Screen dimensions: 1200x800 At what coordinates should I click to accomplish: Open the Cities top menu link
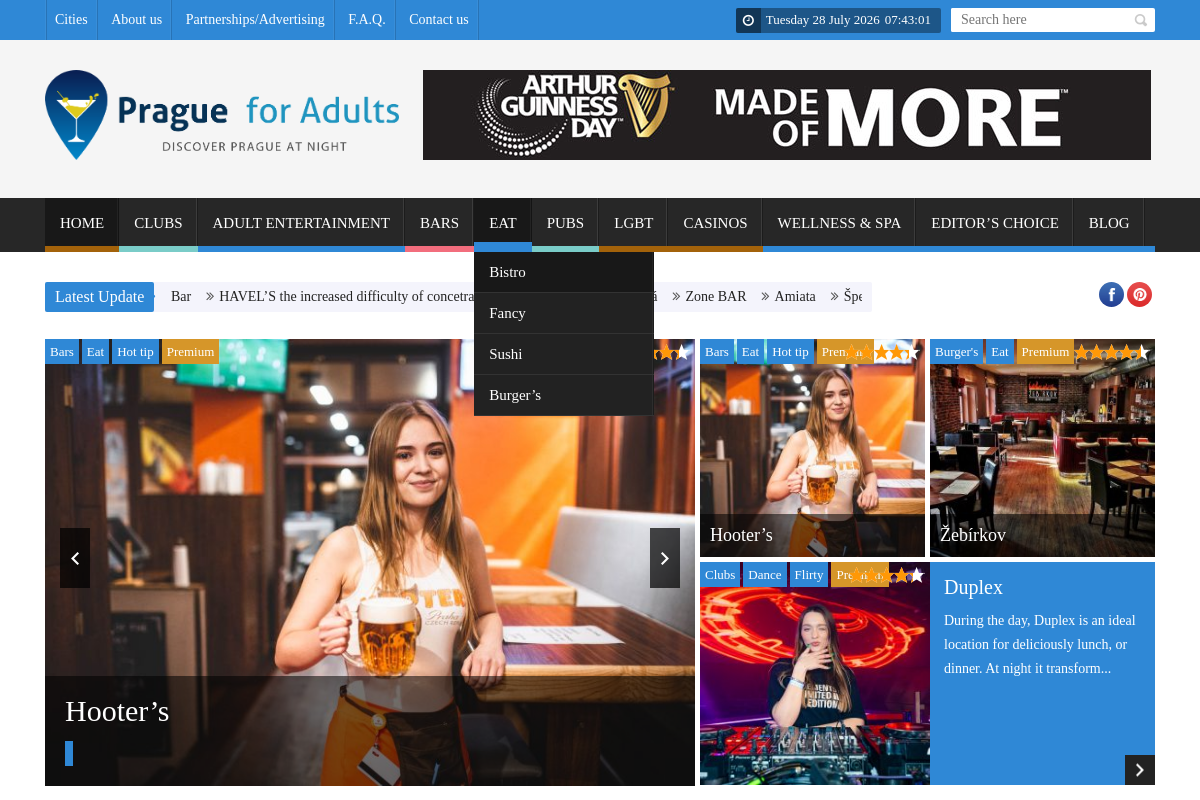click(71, 20)
